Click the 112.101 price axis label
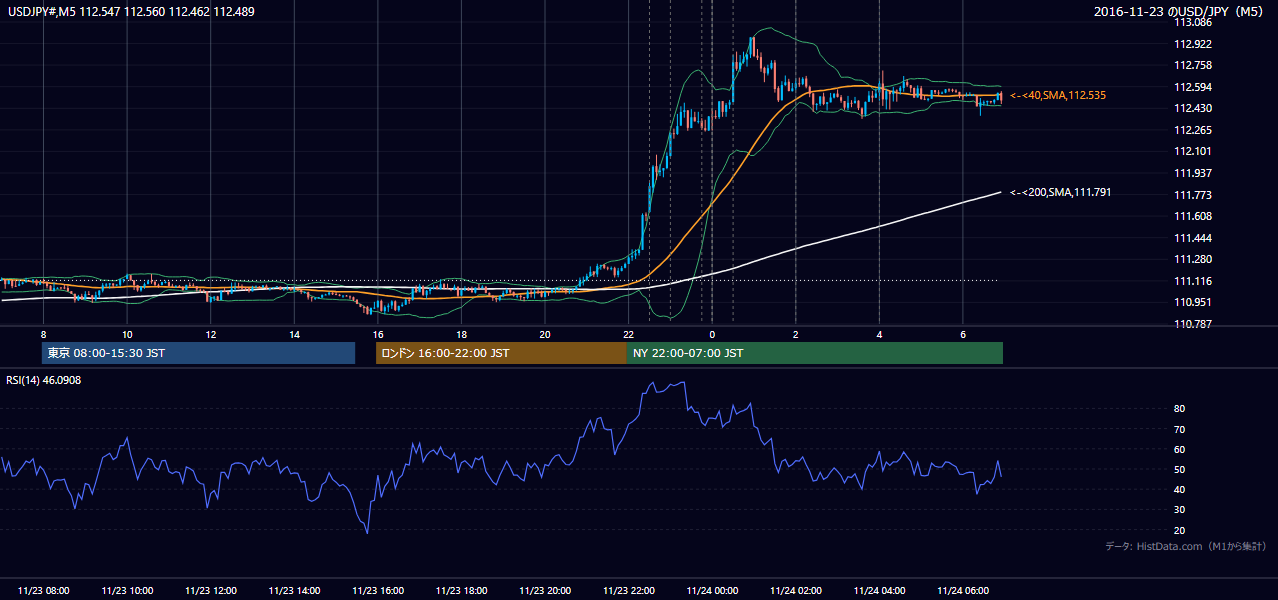1278x600 pixels. click(1192, 151)
